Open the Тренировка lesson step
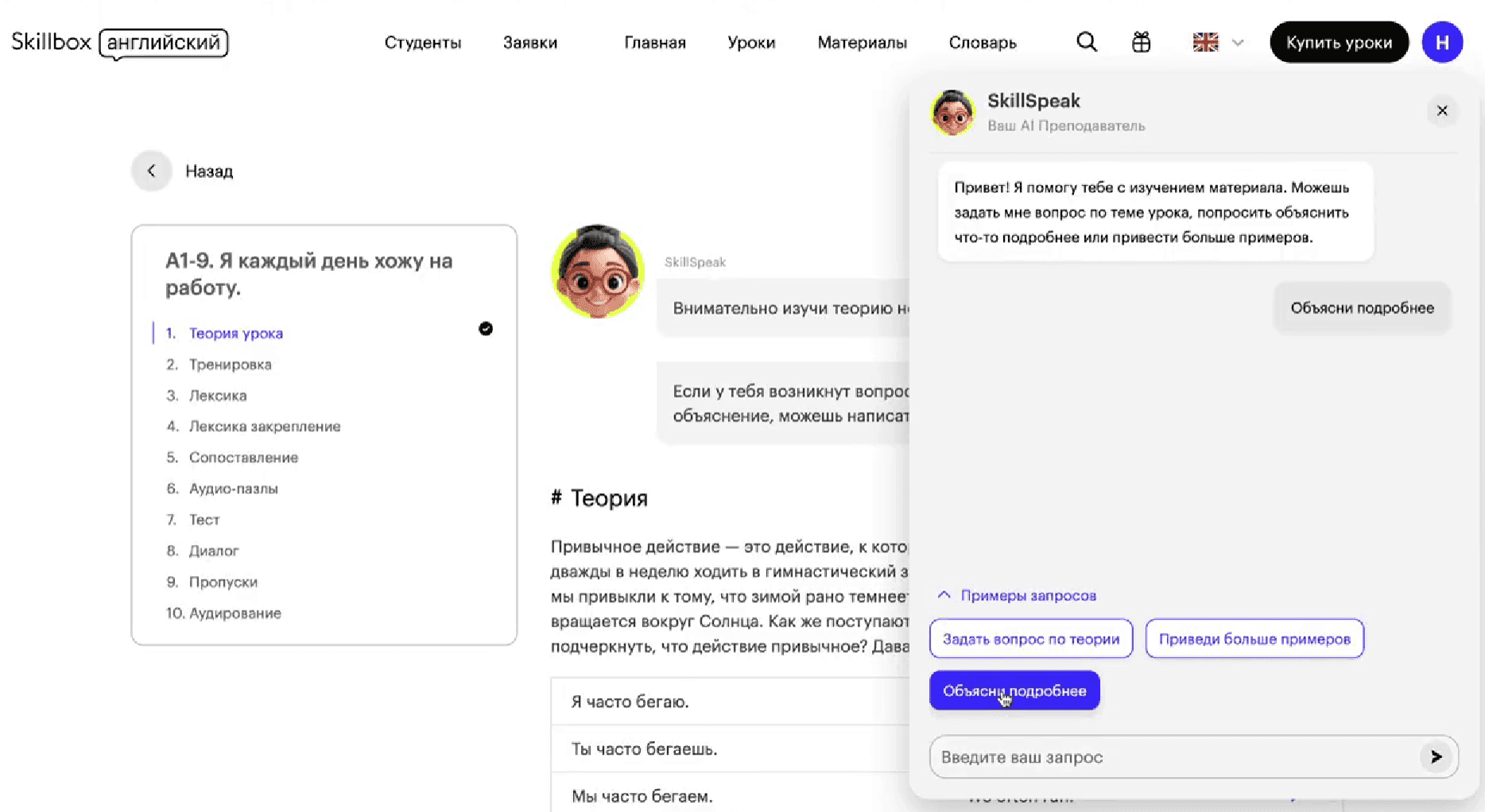 (x=230, y=365)
